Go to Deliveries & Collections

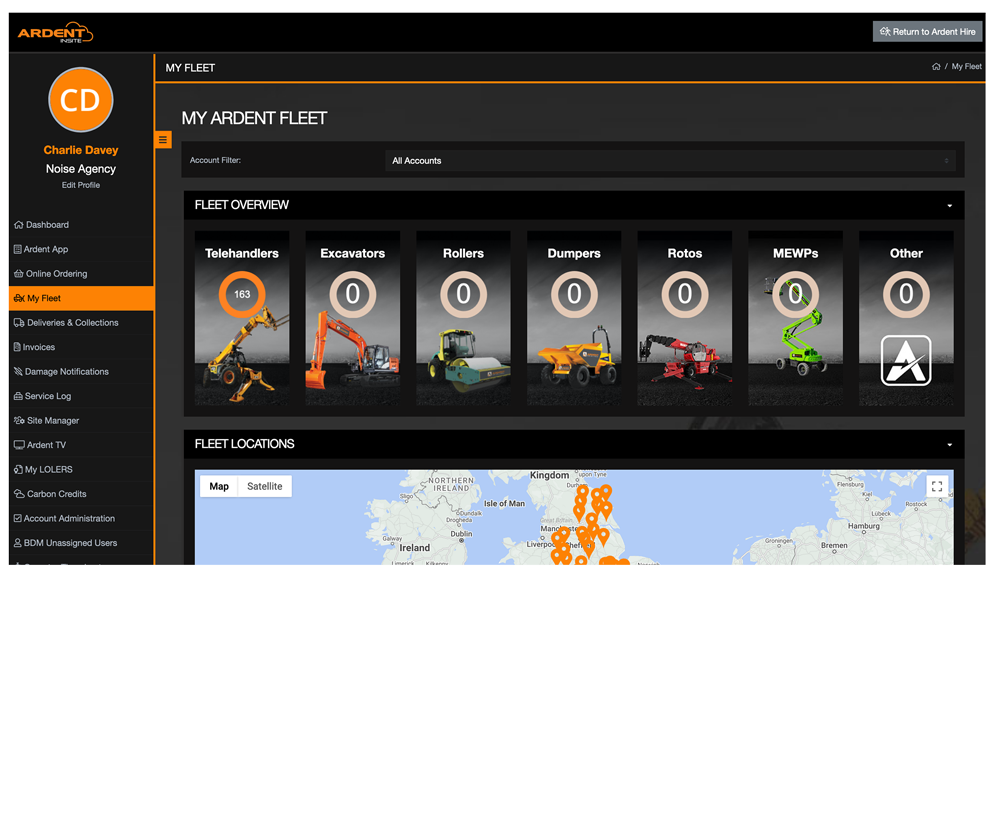coord(82,323)
